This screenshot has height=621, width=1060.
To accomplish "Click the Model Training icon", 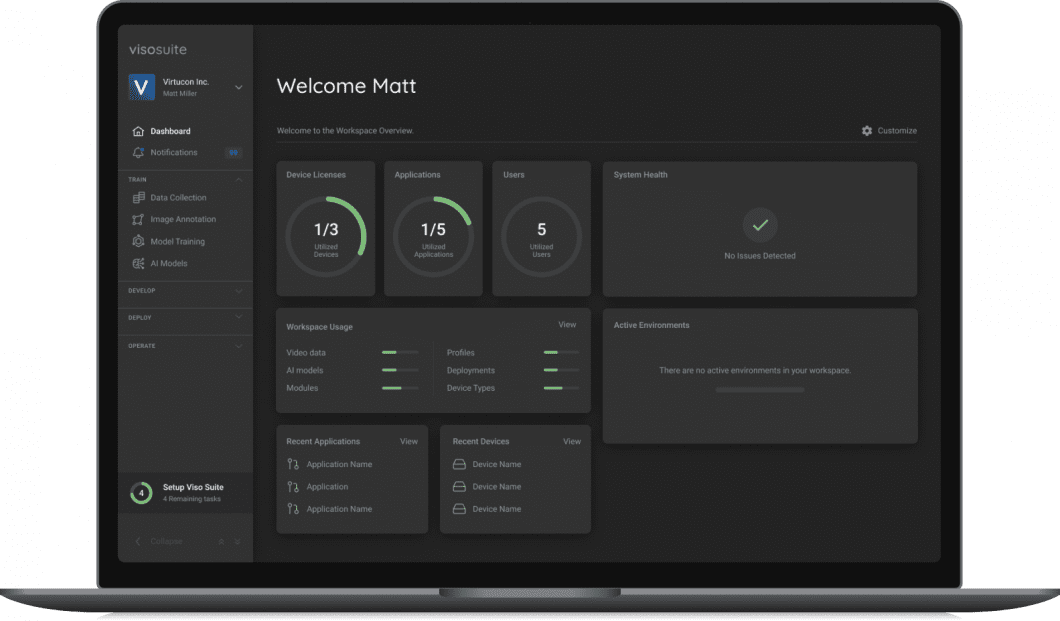I will coord(138,241).
